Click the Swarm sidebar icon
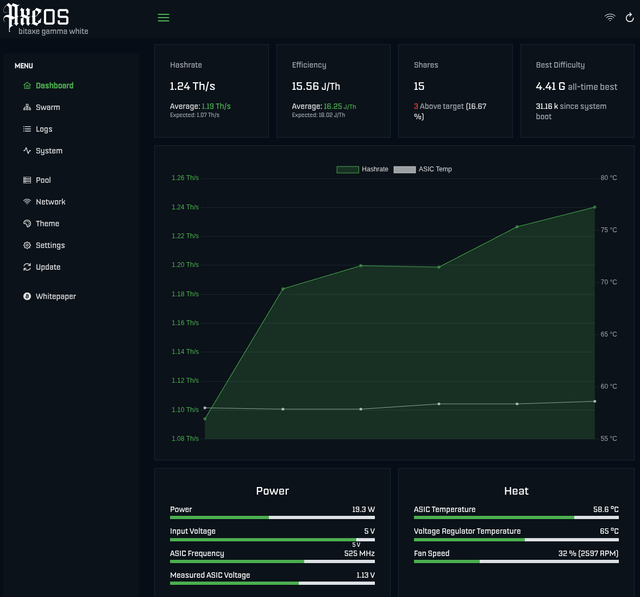 pos(27,107)
